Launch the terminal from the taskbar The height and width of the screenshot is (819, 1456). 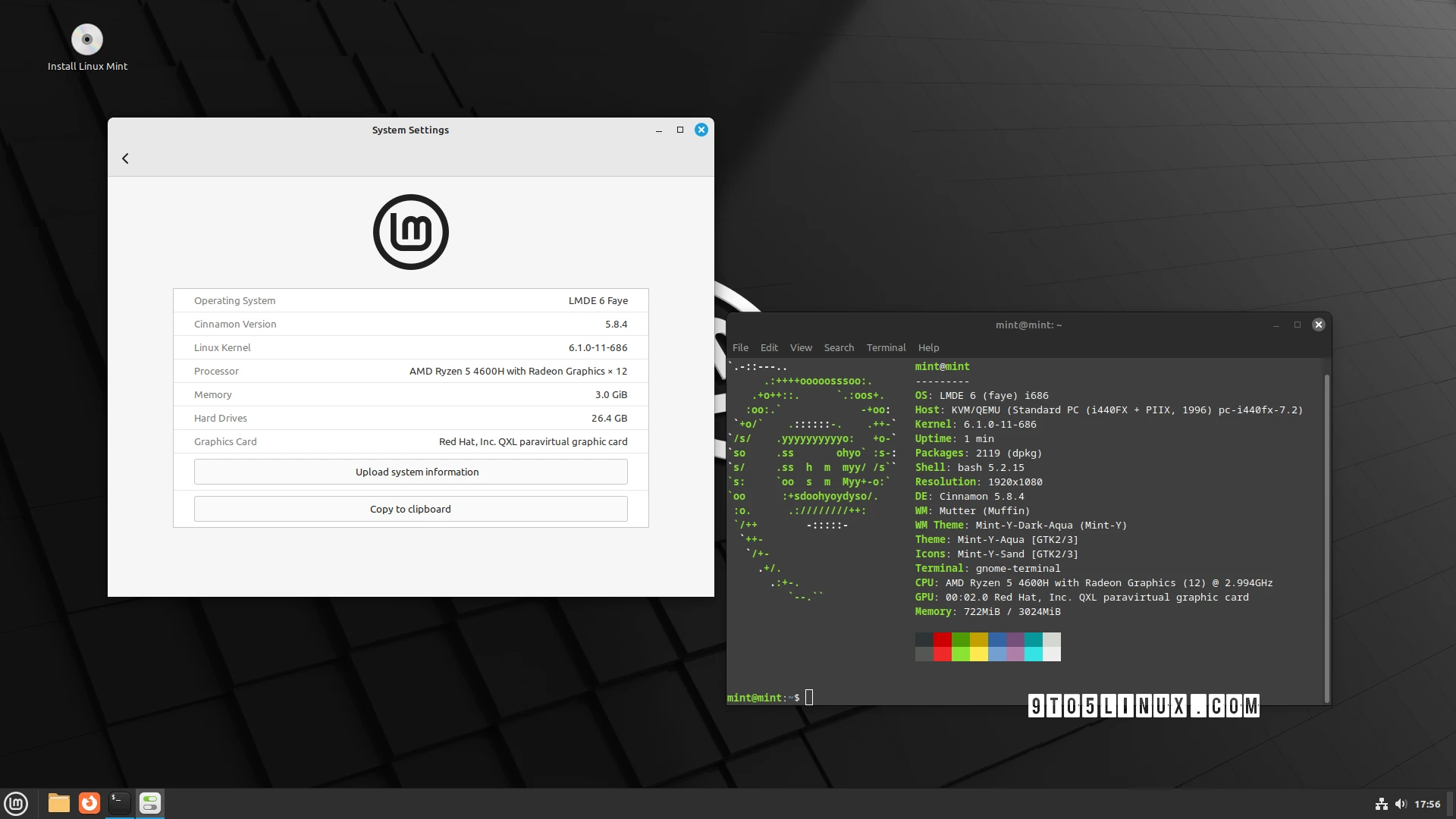click(x=119, y=803)
